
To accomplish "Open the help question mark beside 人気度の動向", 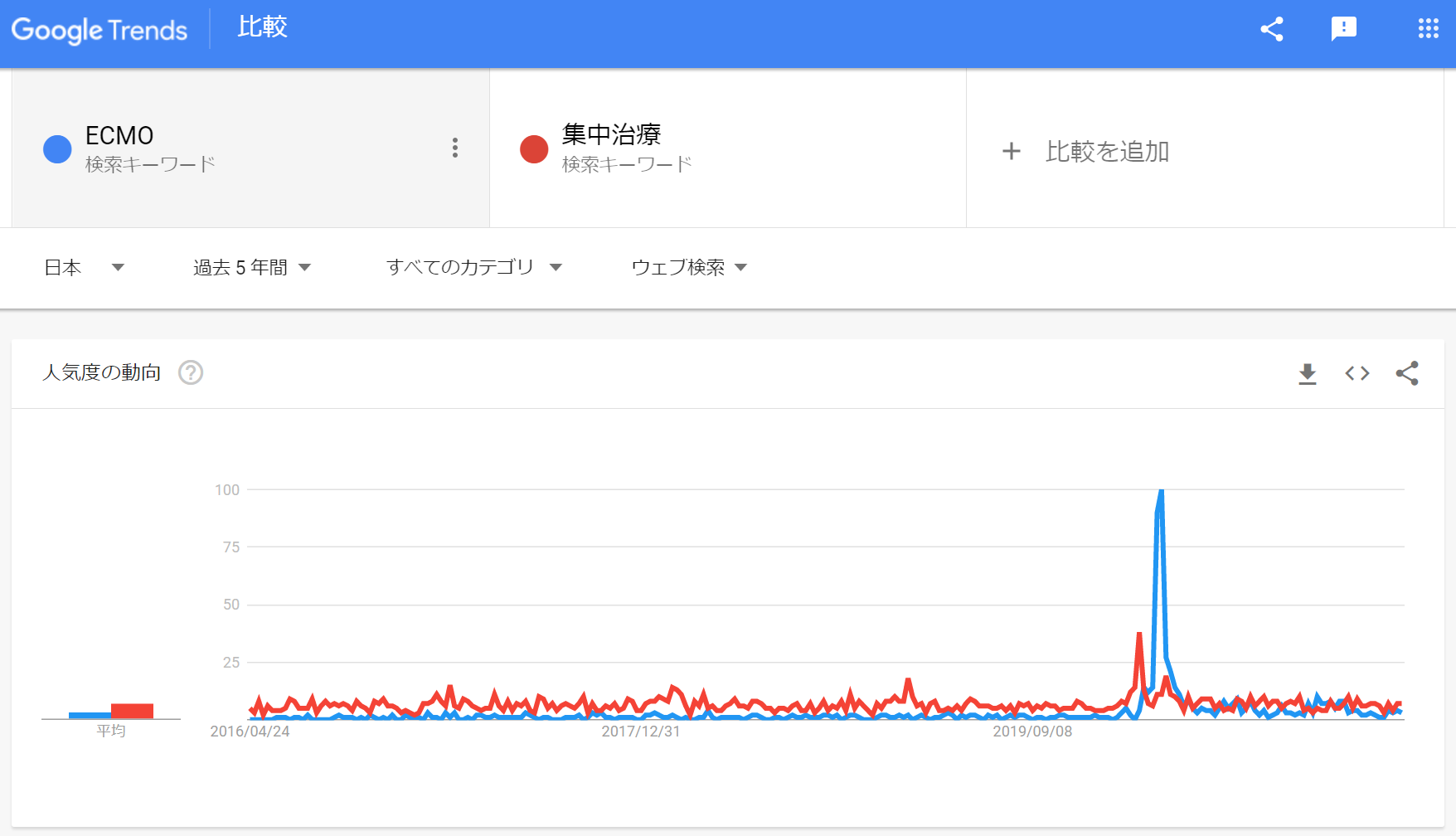I will 191,372.
